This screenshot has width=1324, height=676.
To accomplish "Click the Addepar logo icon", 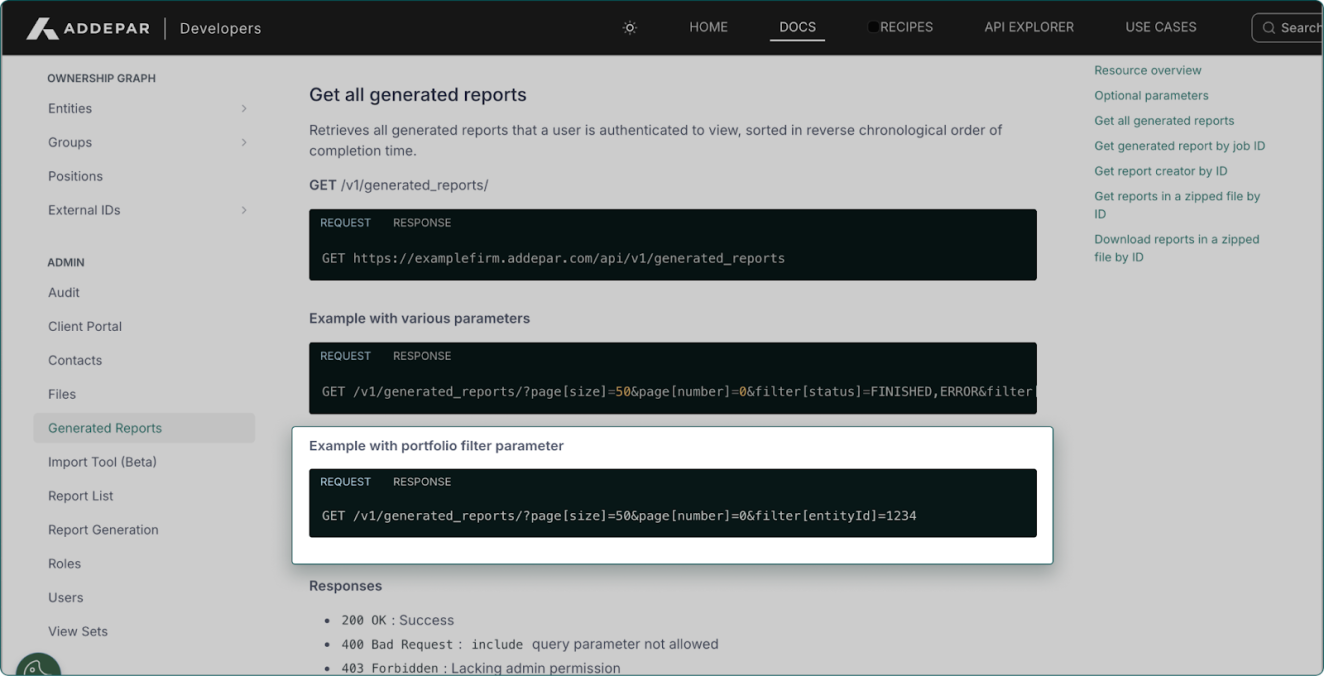I will 42,28.
